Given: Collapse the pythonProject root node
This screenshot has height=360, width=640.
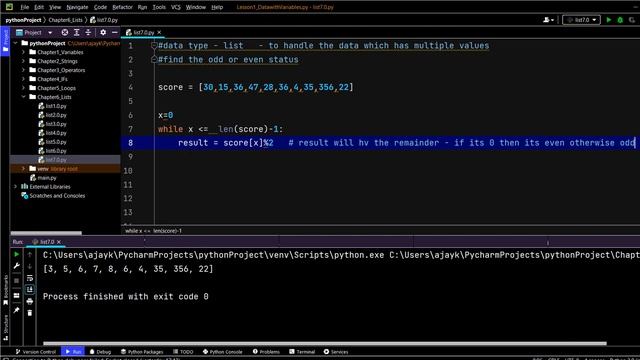Looking at the screenshot, I should click(x=16, y=43).
